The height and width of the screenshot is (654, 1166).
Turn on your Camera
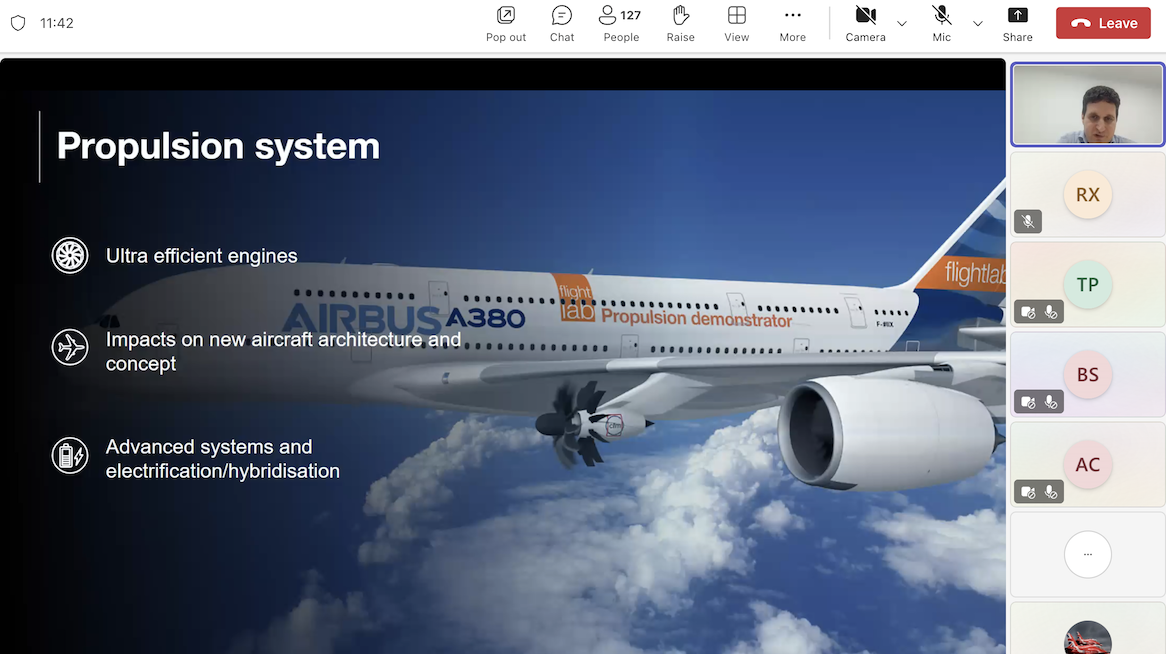point(865,22)
